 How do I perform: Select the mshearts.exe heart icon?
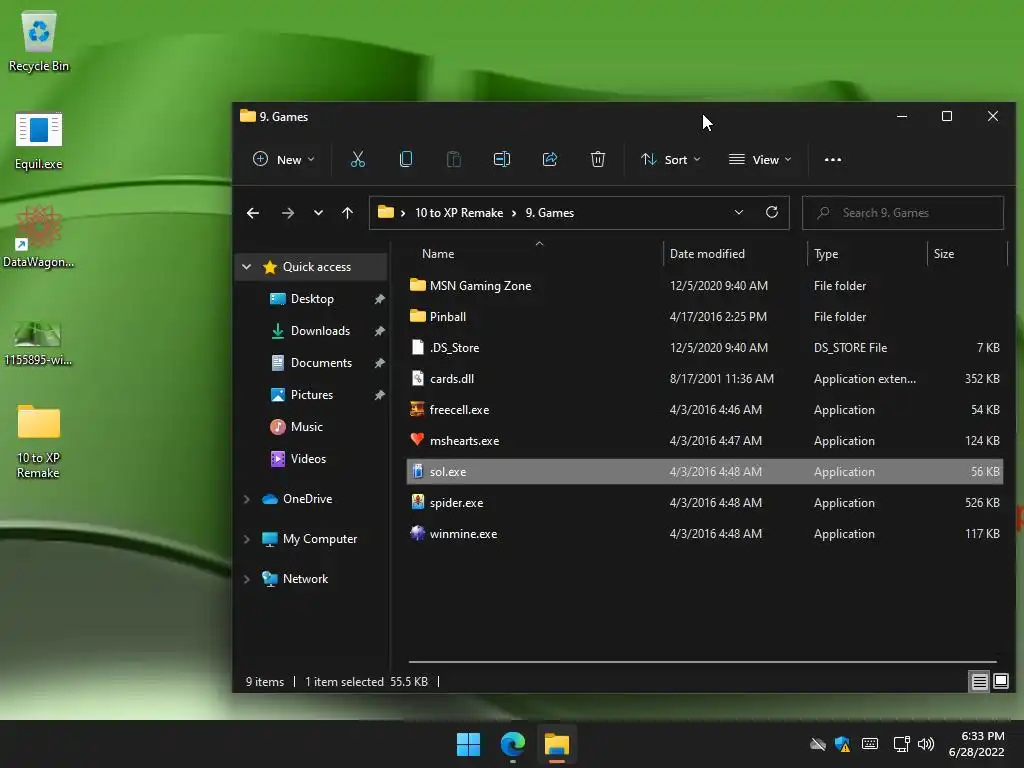pos(417,440)
